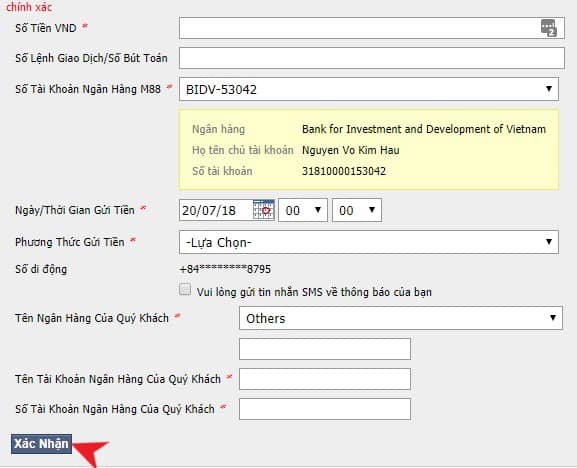Select Bank for Investment and Development text
Screen dimensions: 577x468
coord(424,129)
